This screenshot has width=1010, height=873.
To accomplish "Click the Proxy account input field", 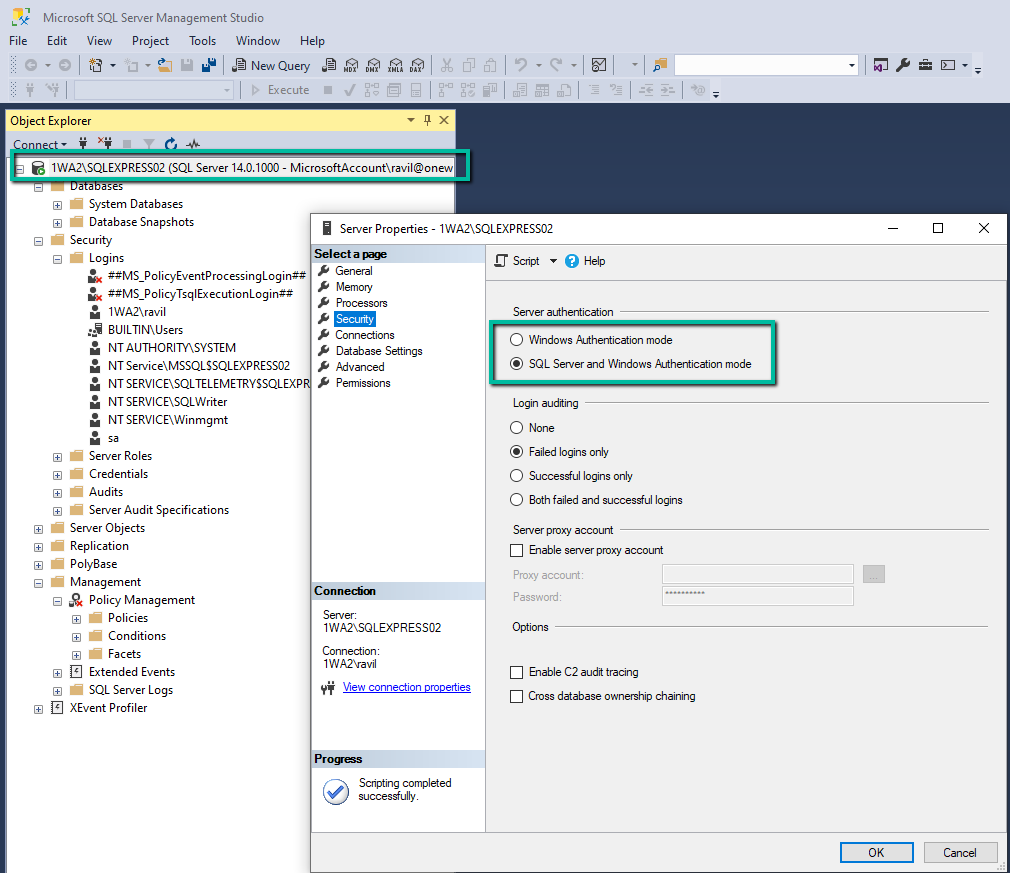I will pyautogui.click(x=757, y=574).
